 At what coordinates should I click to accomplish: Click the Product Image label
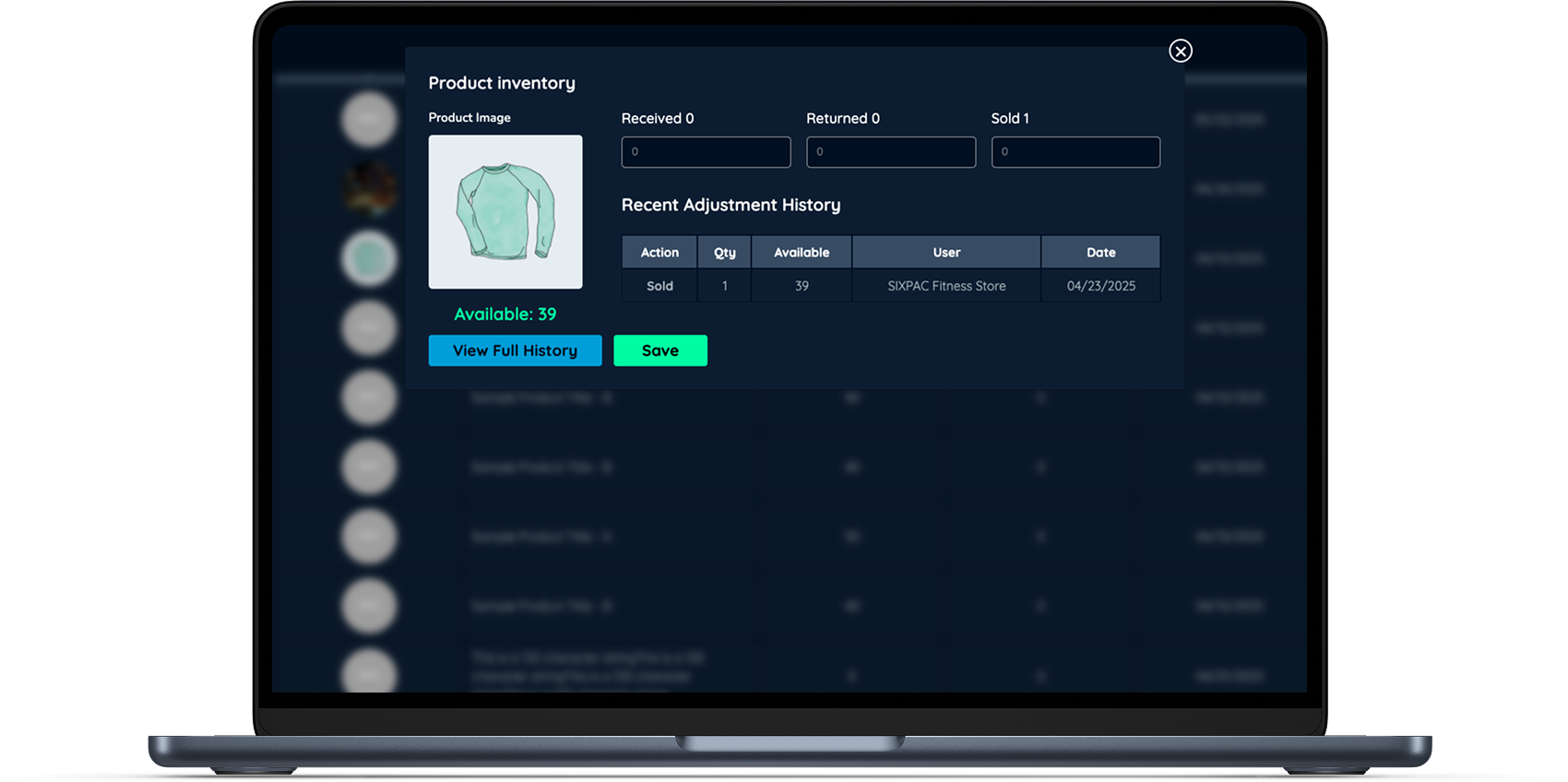469,118
